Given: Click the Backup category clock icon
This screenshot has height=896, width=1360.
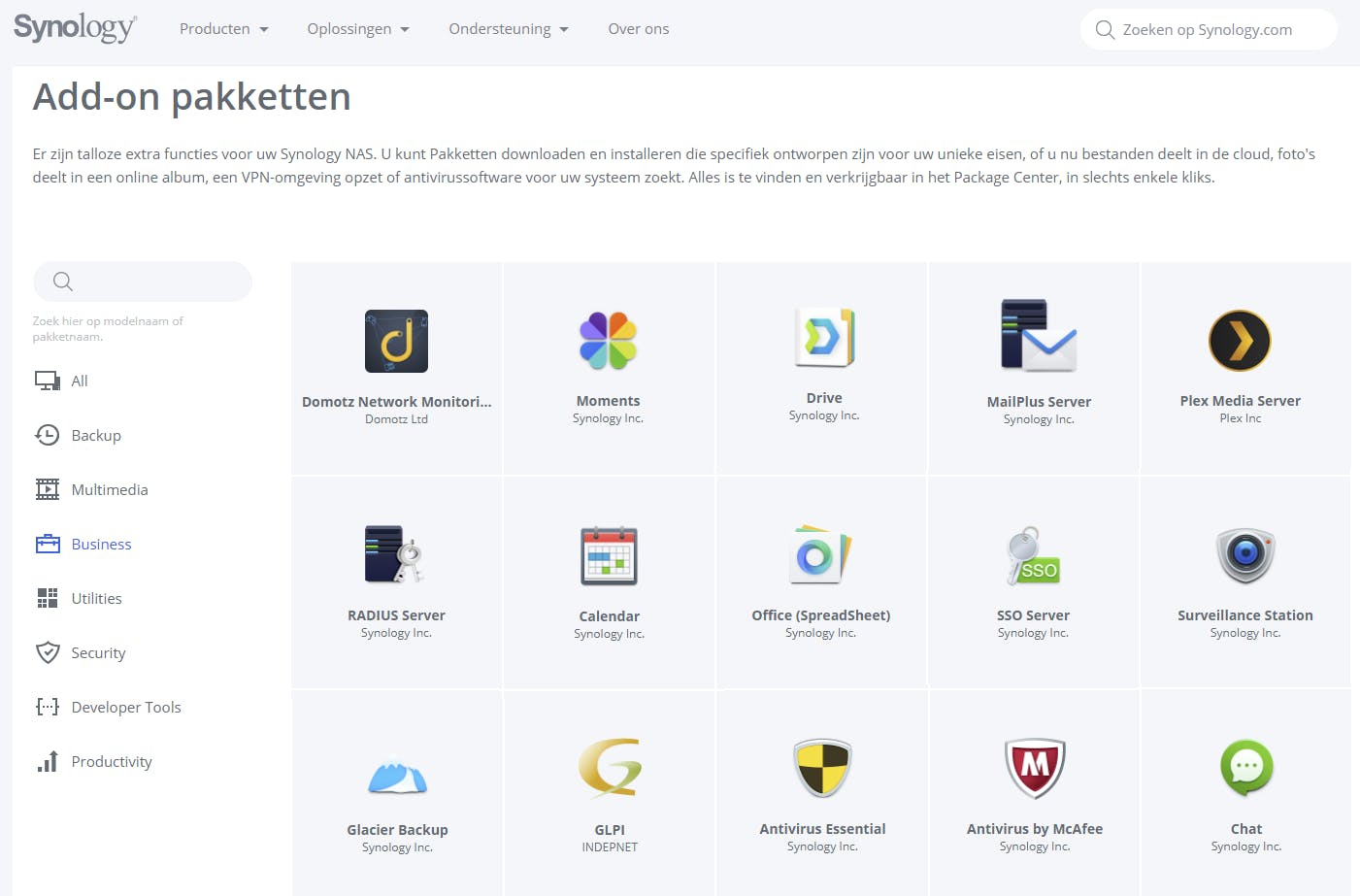Looking at the screenshot, I should tap(48, 435).
